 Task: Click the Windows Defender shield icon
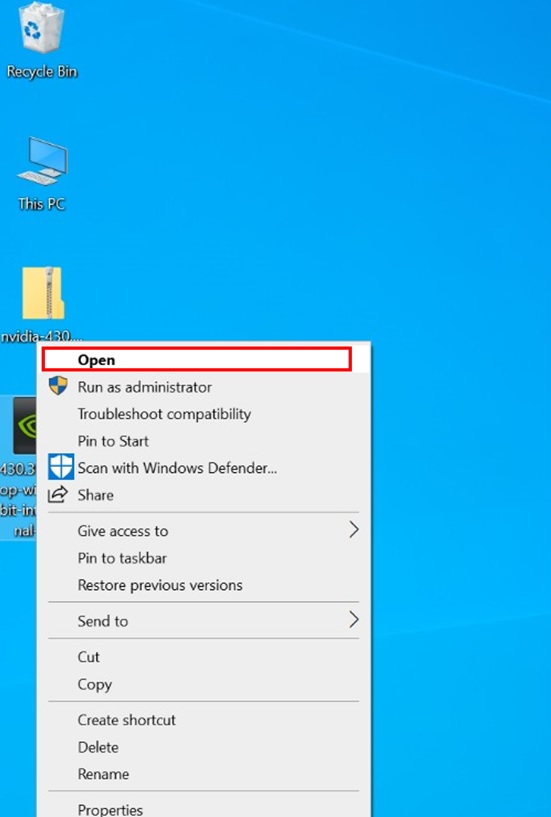[60, 466]
